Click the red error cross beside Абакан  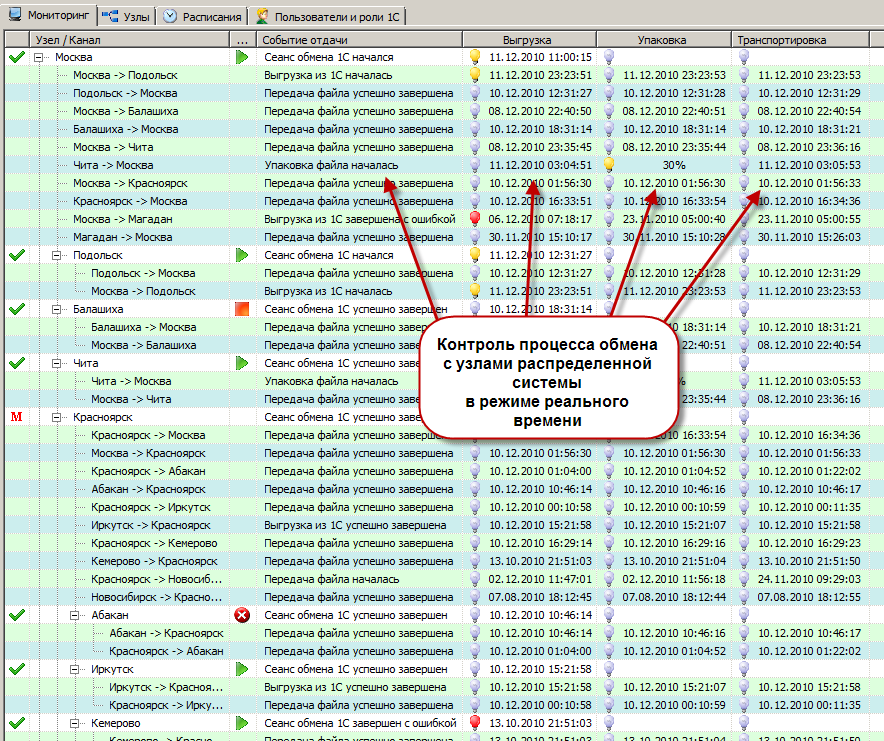coord(241,616)
